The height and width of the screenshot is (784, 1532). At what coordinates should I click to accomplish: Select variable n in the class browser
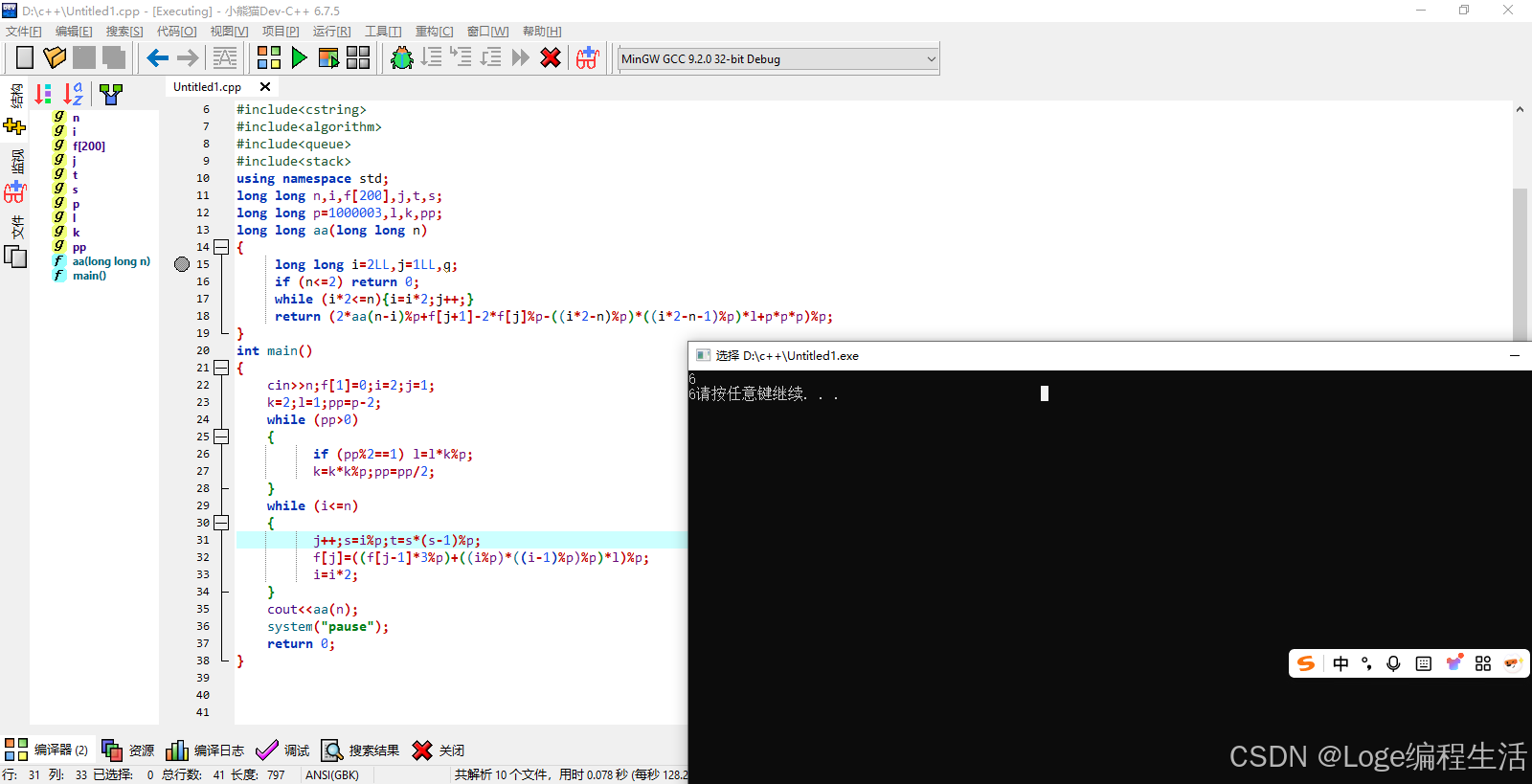coord(77,118)
